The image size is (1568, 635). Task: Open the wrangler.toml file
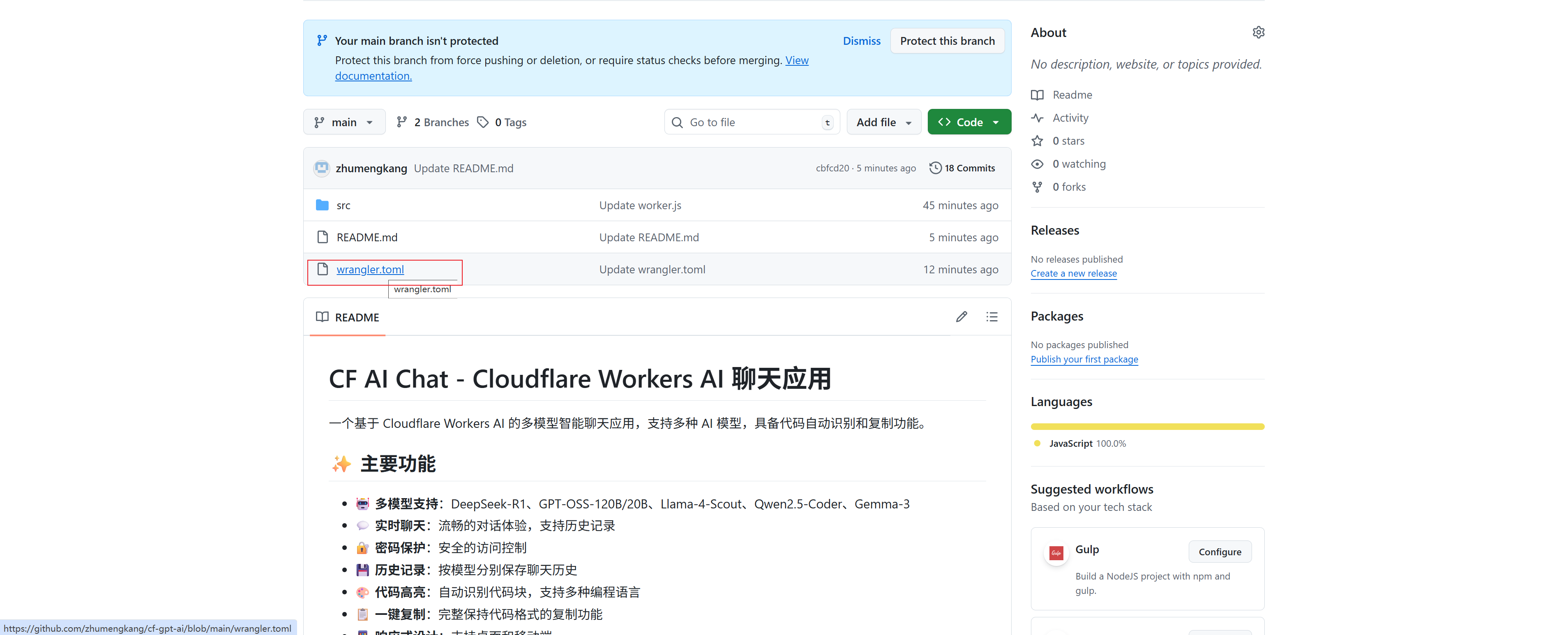370,269
